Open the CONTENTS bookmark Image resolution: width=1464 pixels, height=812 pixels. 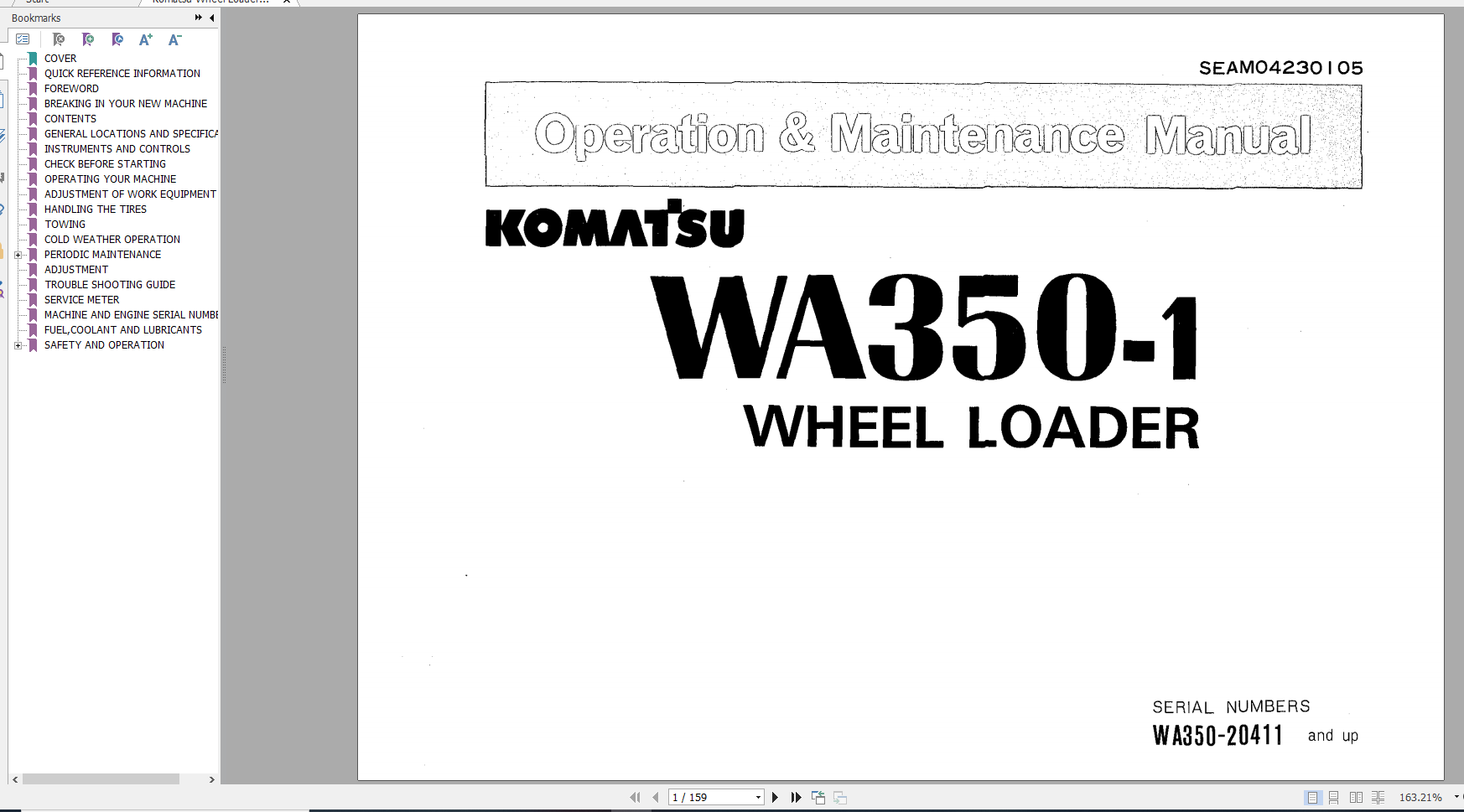tap(70, 119)
